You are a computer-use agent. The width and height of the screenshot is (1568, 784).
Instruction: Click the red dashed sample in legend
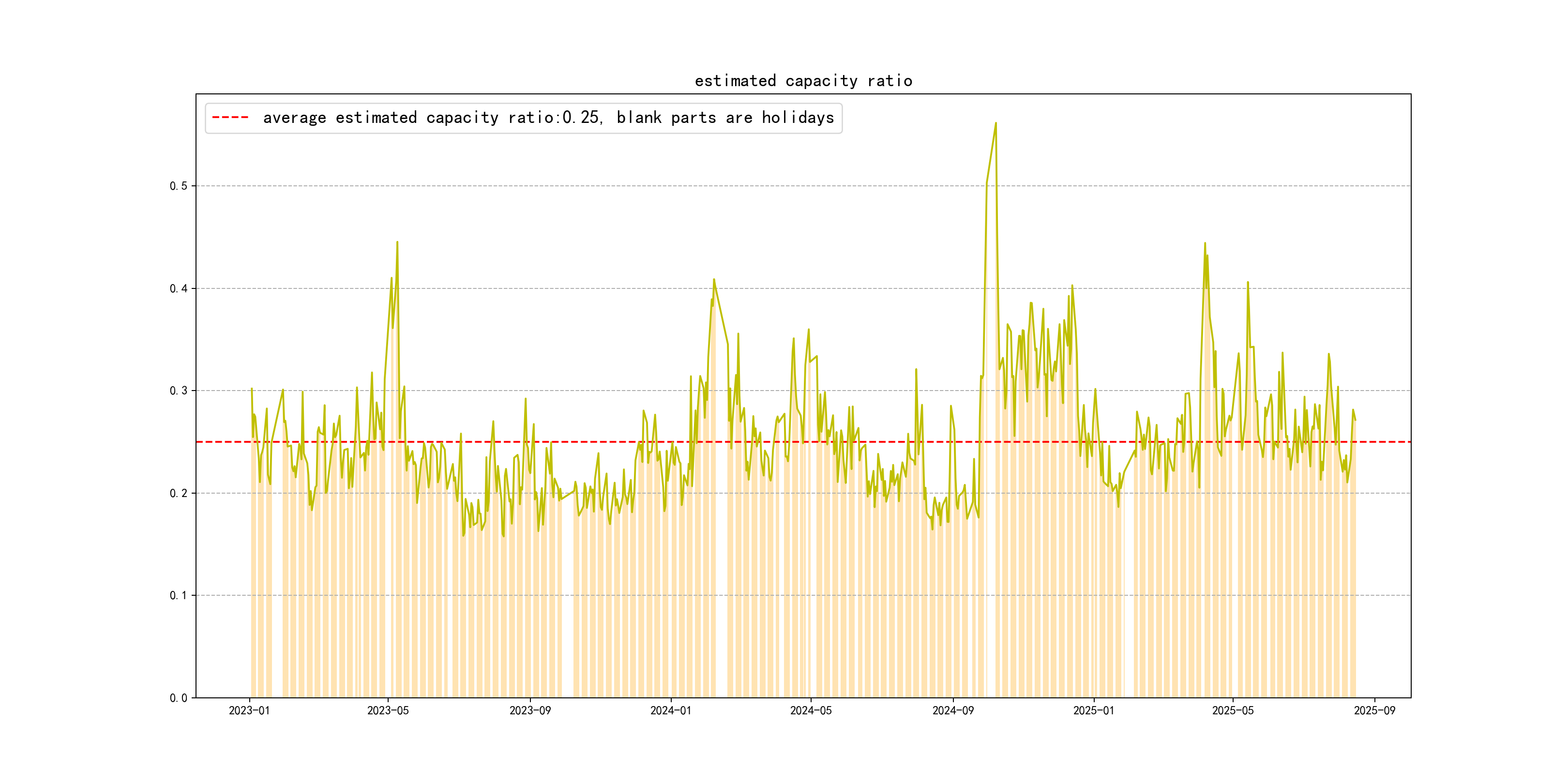tap(230, 118)
